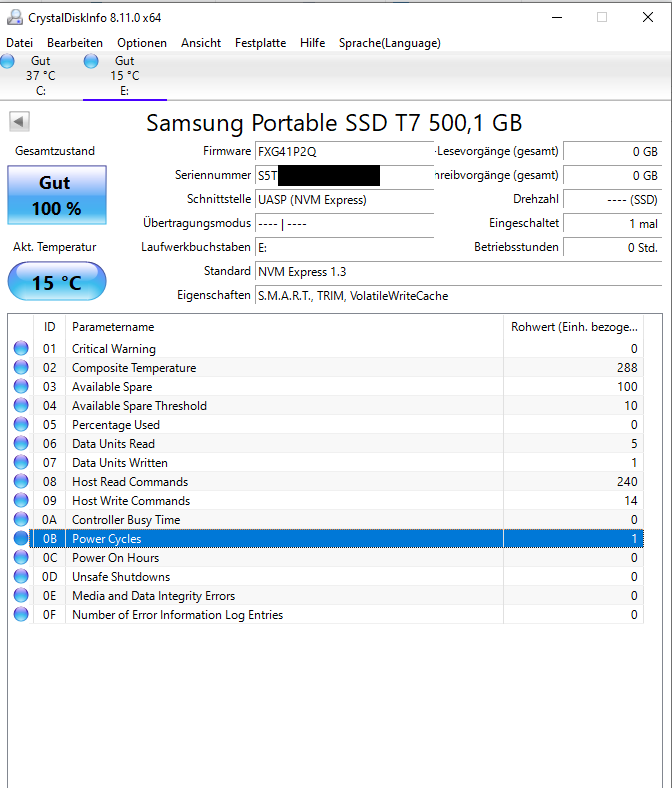Select the Composite Temperature row text
Viewport: 672px width, 788px height.
click(134, 368)
